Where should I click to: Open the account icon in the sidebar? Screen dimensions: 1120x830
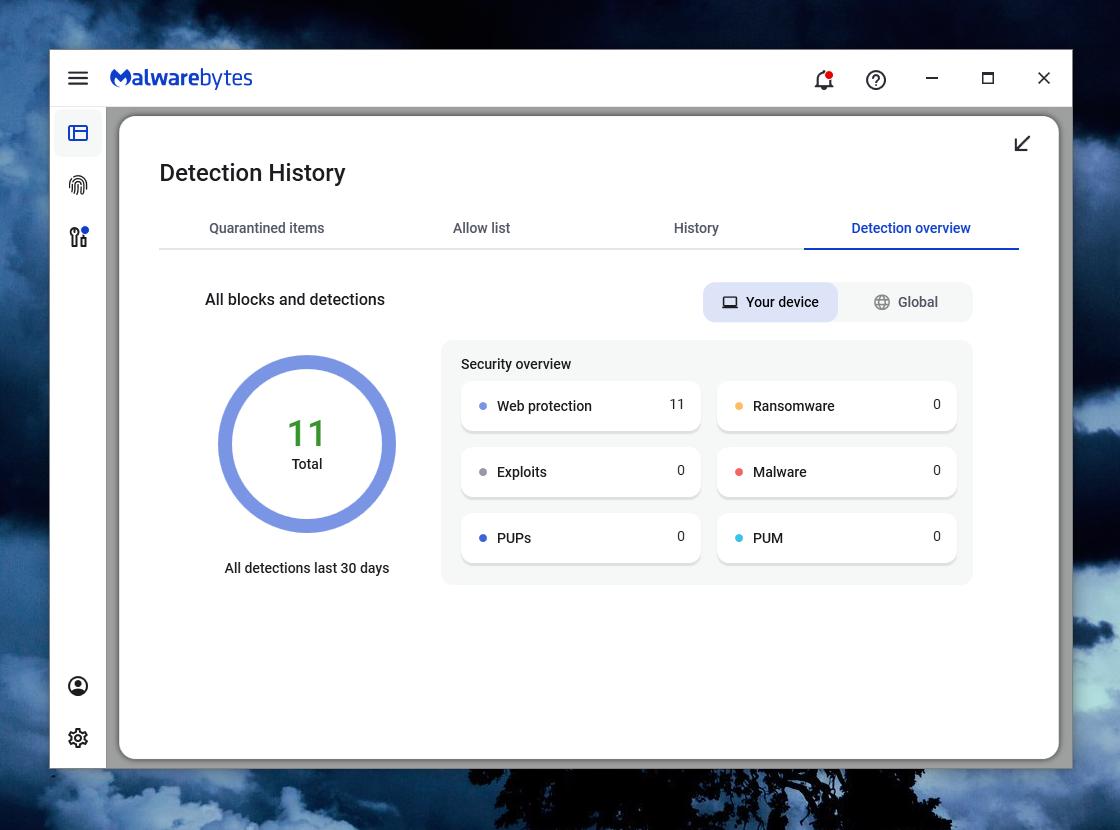(x=78, y=685)
